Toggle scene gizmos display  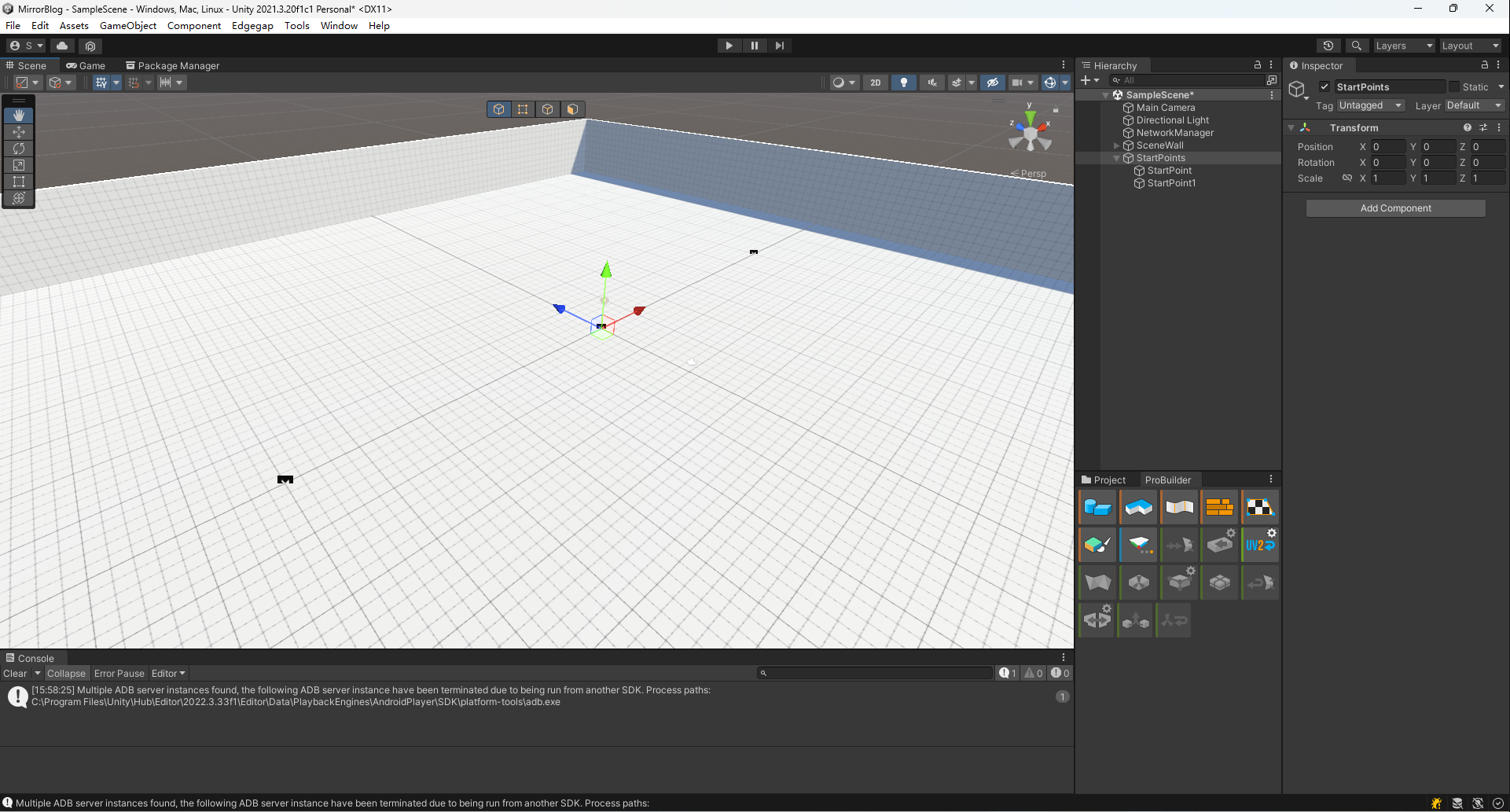click(x=1050, y=83)
